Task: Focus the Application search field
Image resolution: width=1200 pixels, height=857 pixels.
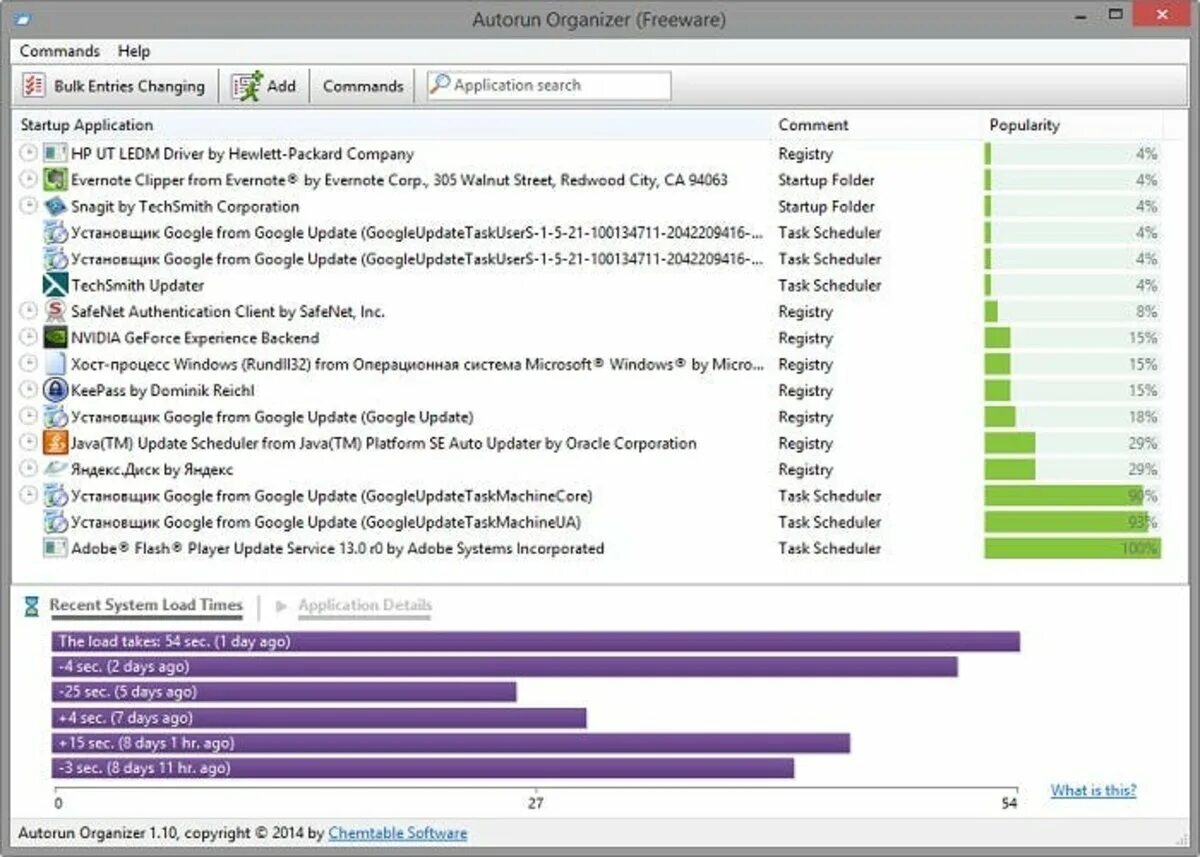Action: (549, 86)
